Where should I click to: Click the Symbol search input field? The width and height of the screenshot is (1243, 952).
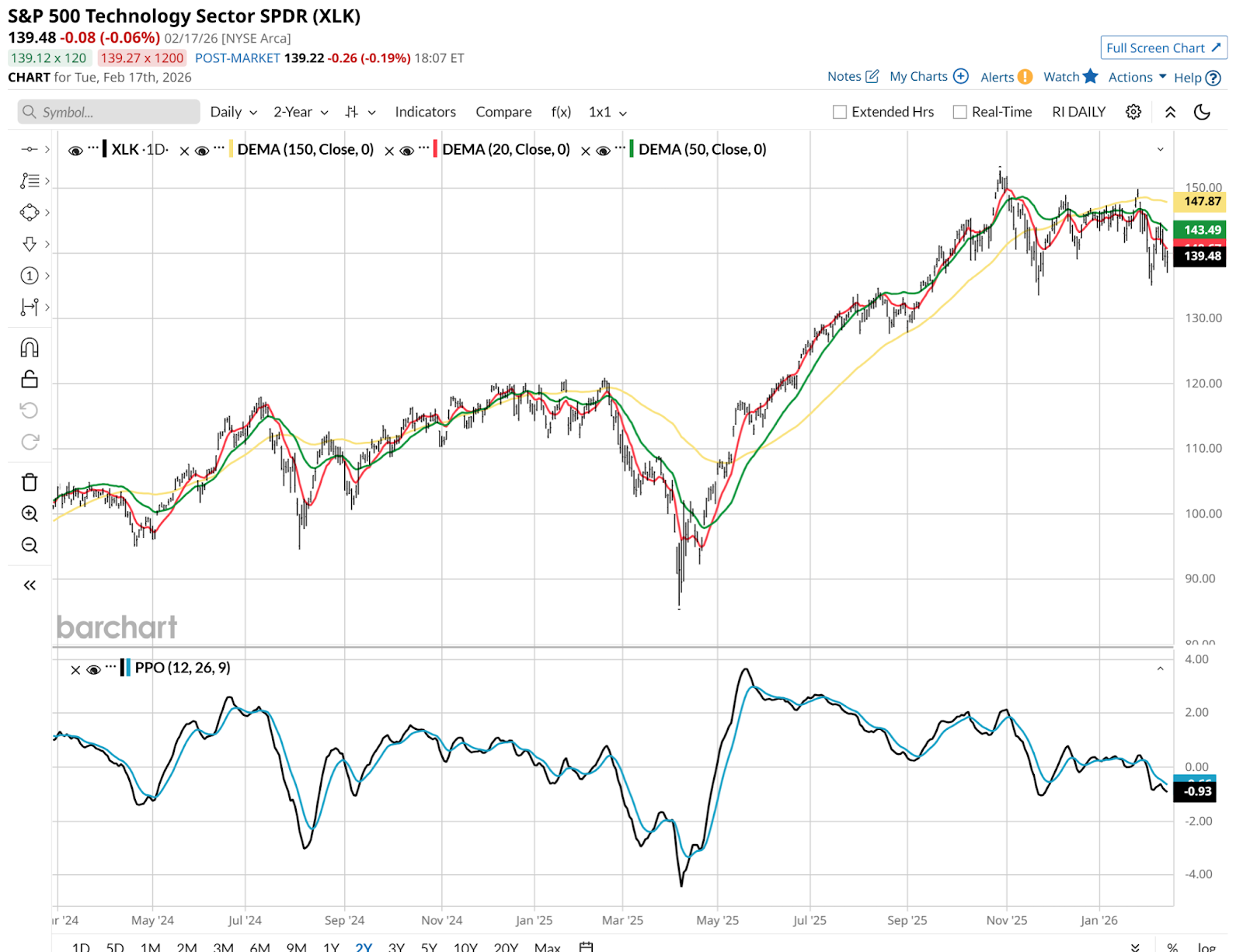coord(109,112)
